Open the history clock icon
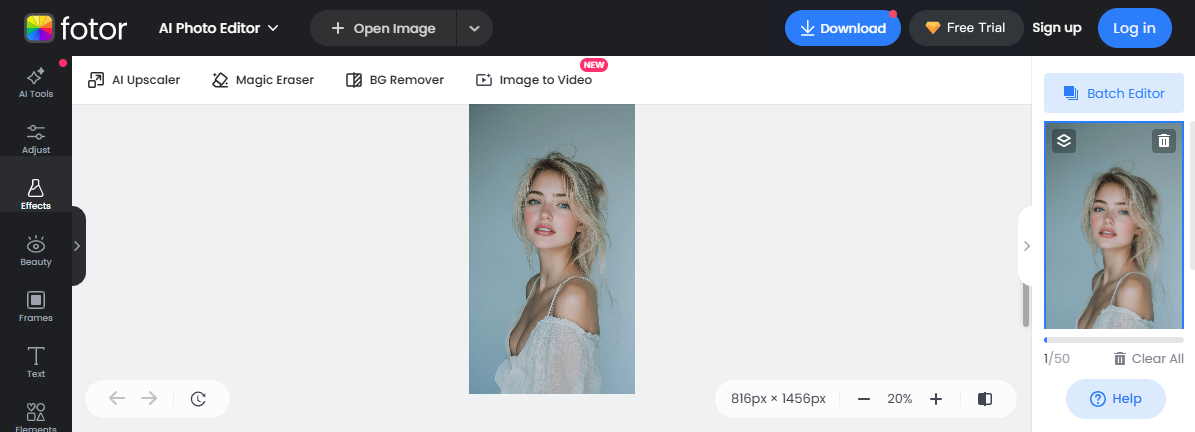Image resolution: width=1195 pixels, height=432 pixels. tap(198, 399)
